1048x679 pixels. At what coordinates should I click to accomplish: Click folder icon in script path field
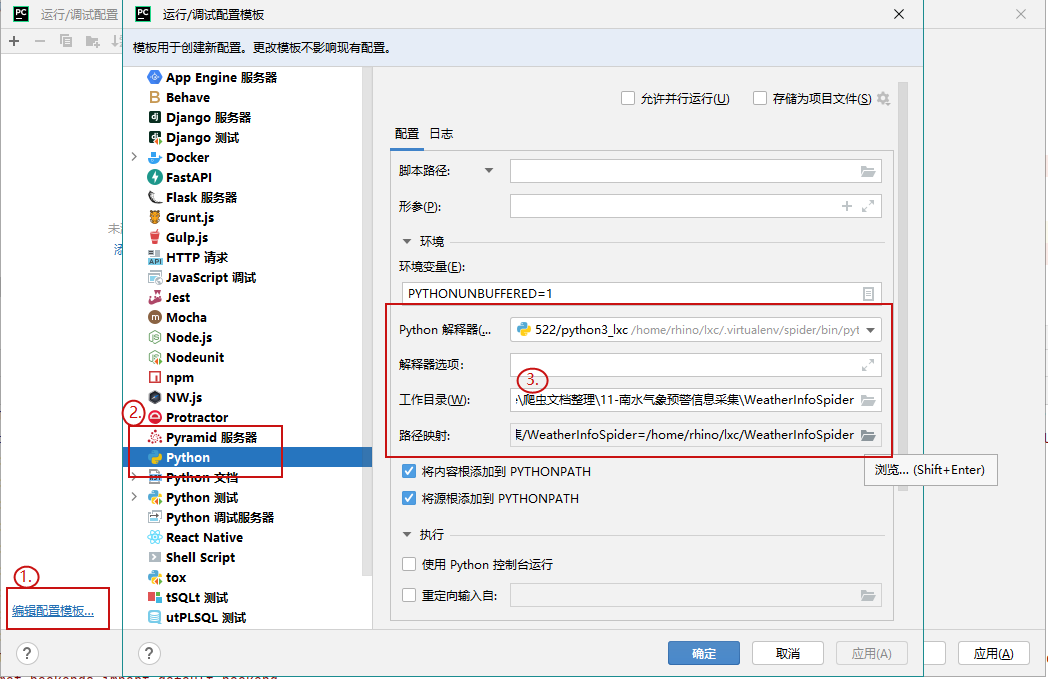coord(868,171)
